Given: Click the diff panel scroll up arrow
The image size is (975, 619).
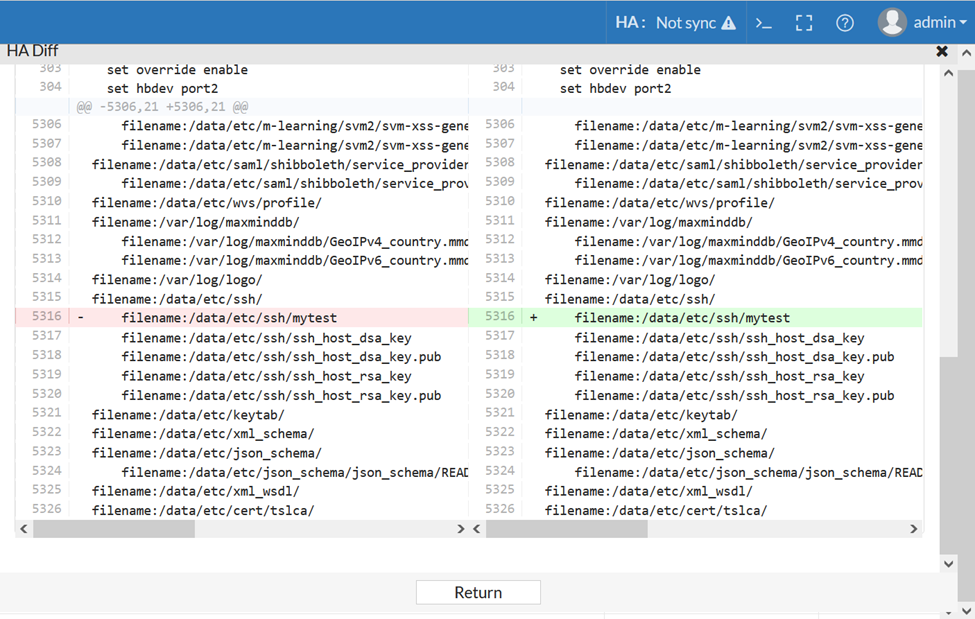Looking at the screenshot, I should tap(949, 73).
